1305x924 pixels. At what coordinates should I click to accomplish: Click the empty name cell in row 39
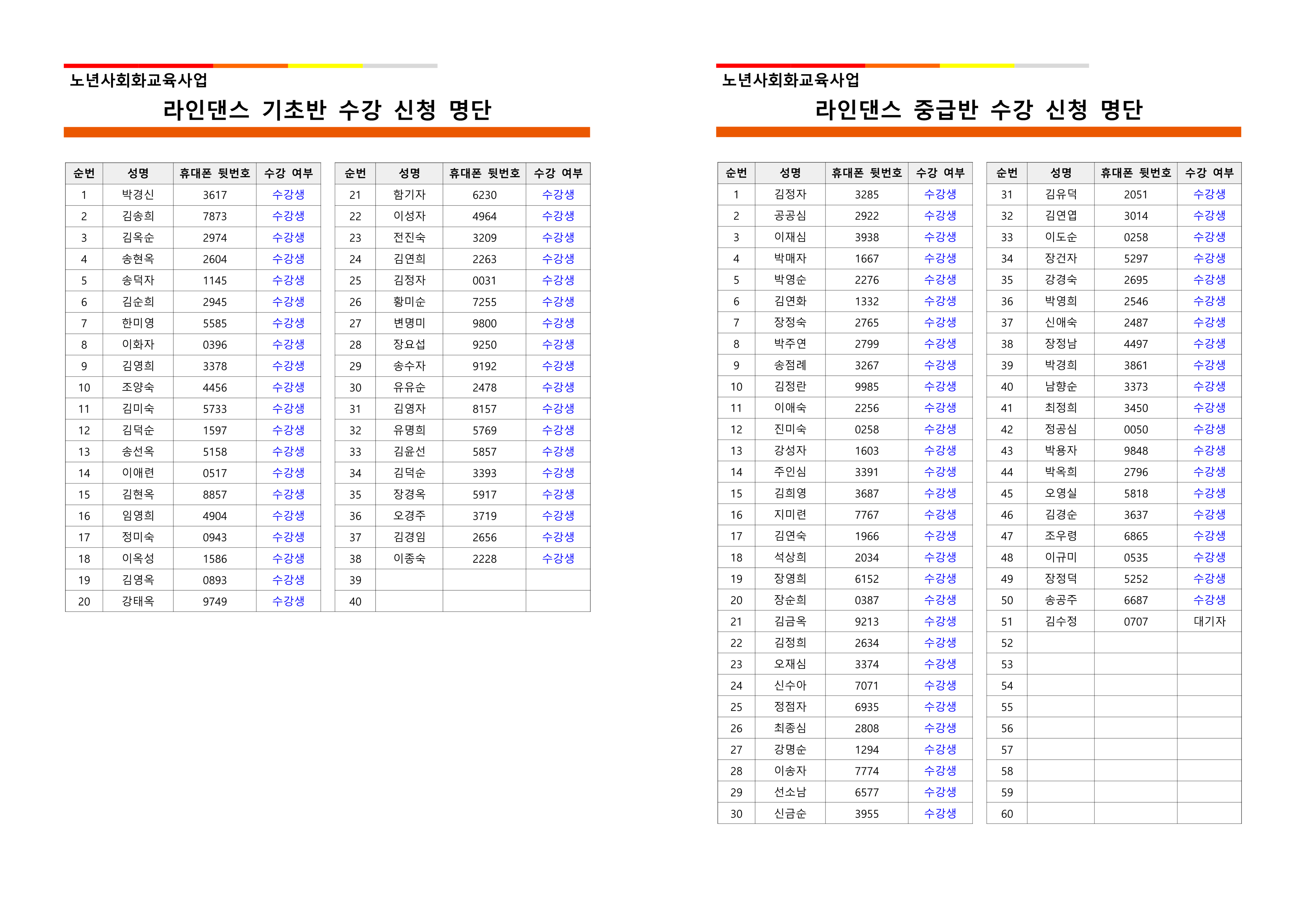coord(409,580)
